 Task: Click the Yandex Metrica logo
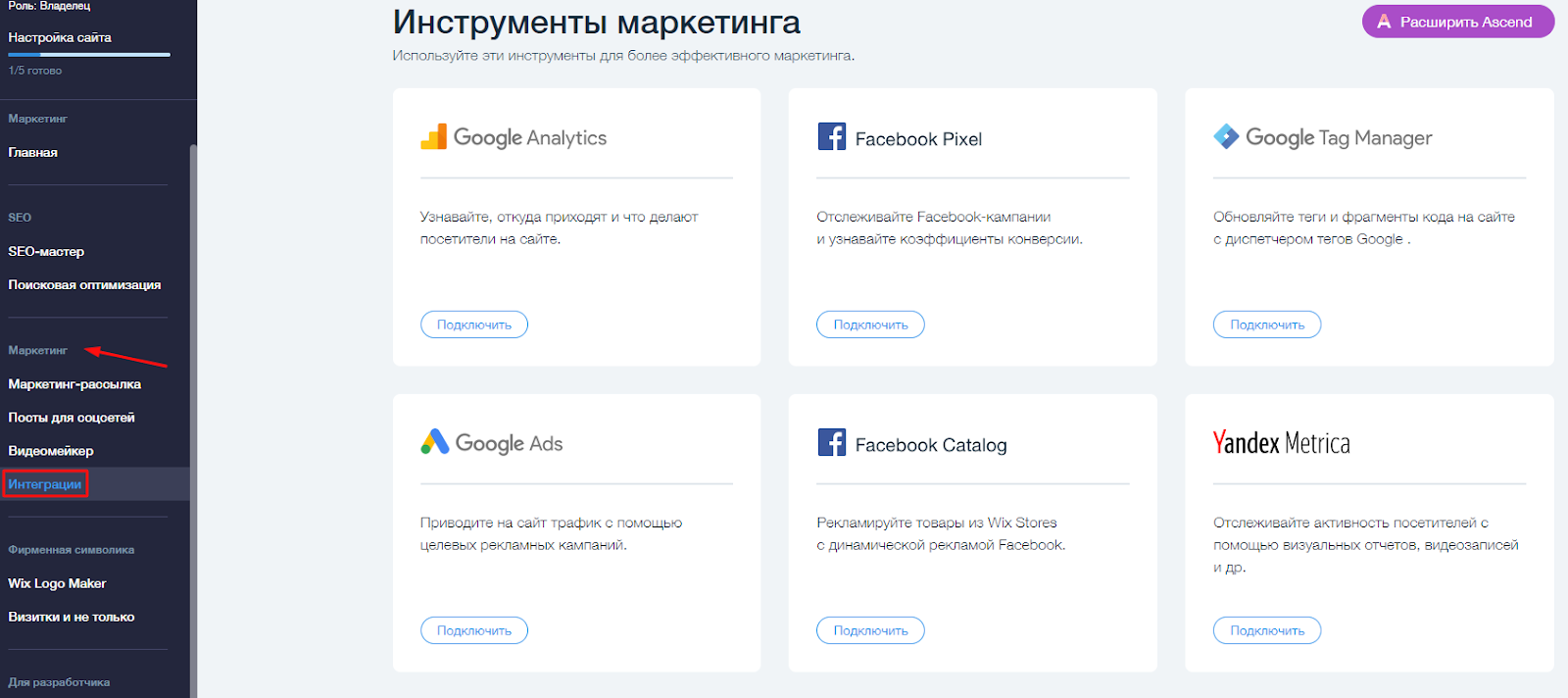coord(1281,443)
